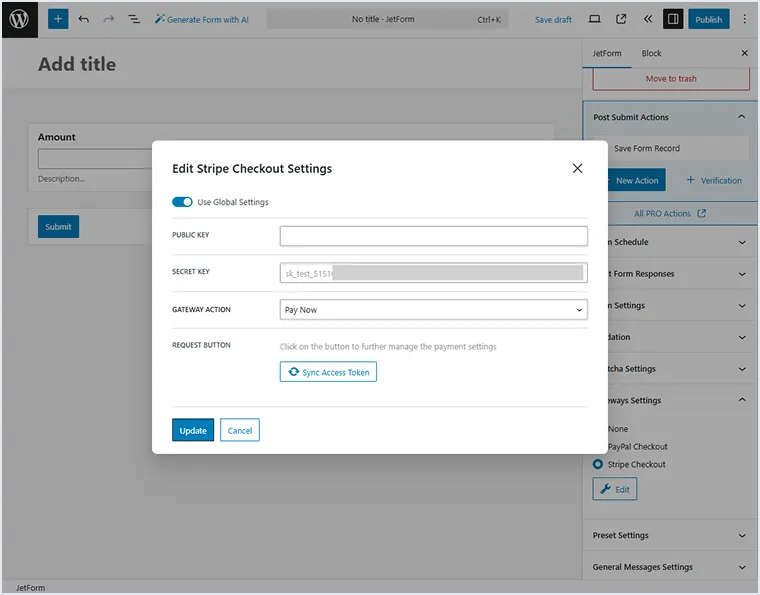Expand the Preset Settings panel
This screenshot has width=760, height=595.
tap(668, 535)
